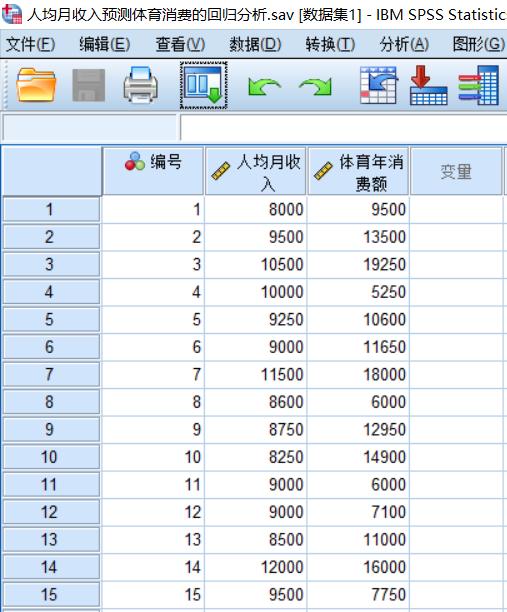Click consumption cell 19250

click(358, 265)
